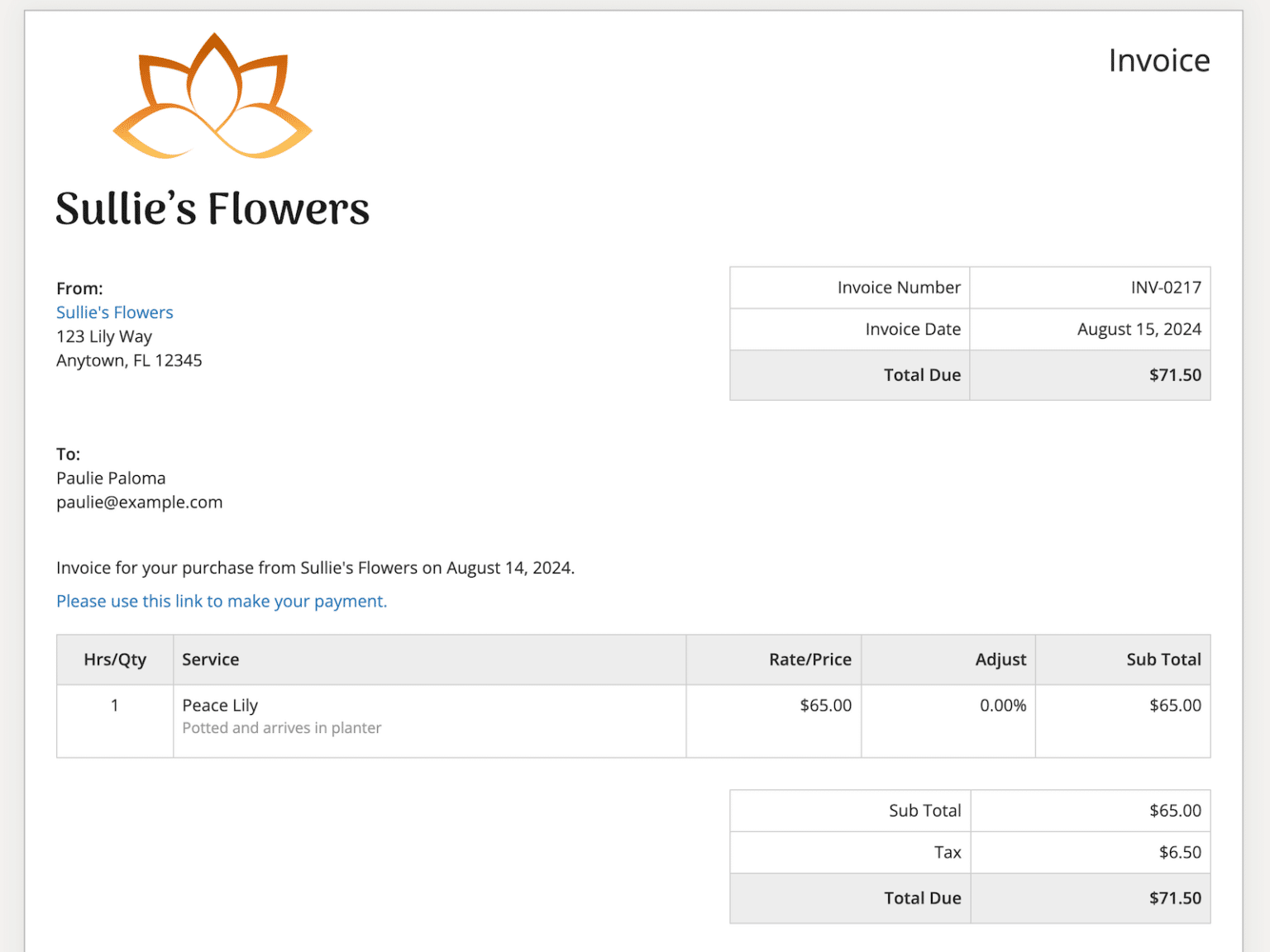Click the Sullie's Flowers lotus logo
This screenshot has width=1270, height=952.
click(x=213, y=95)
